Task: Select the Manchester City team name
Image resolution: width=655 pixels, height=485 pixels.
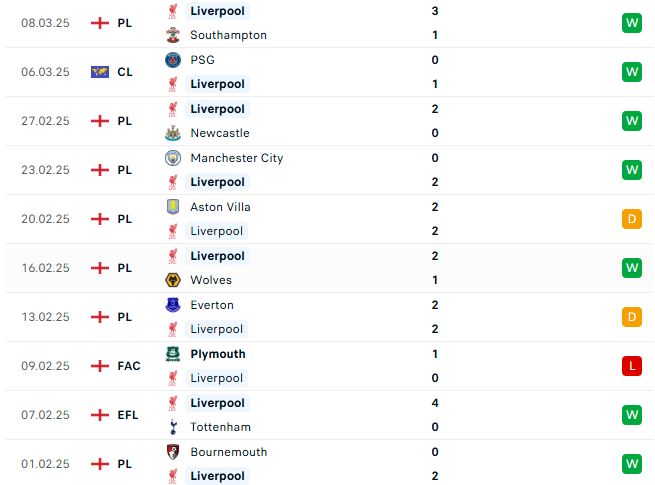Action: point(237,158)
